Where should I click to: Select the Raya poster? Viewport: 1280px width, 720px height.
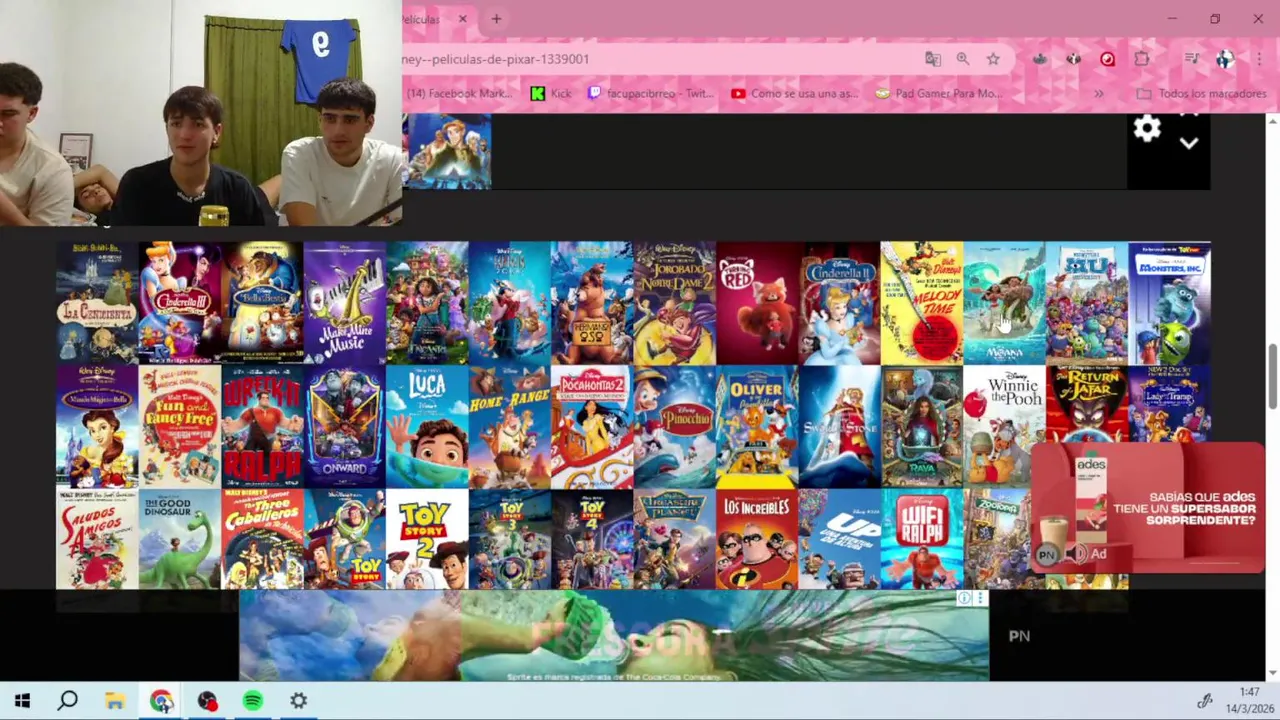point(922,426)
